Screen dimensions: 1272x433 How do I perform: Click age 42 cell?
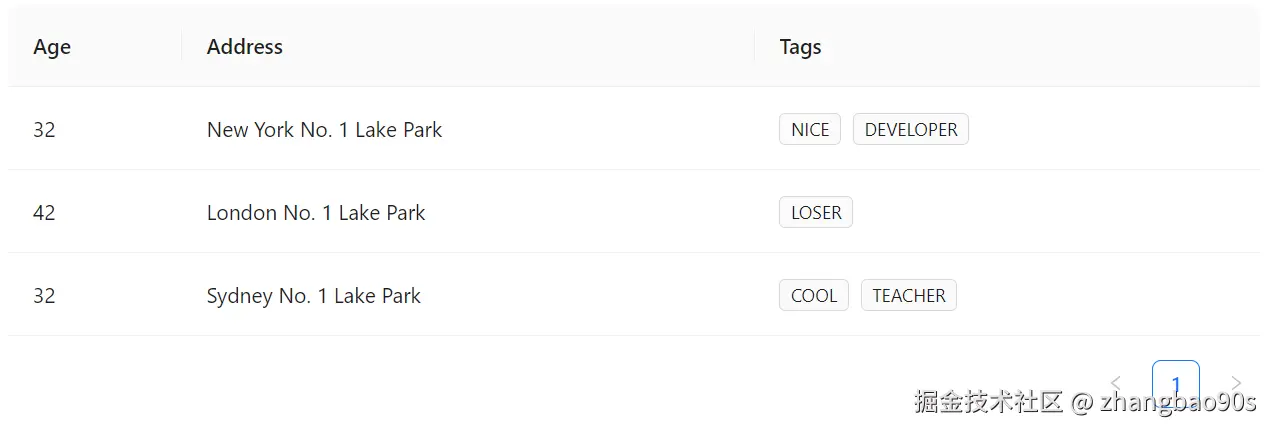pyautogui.click(x=44, y=212)
